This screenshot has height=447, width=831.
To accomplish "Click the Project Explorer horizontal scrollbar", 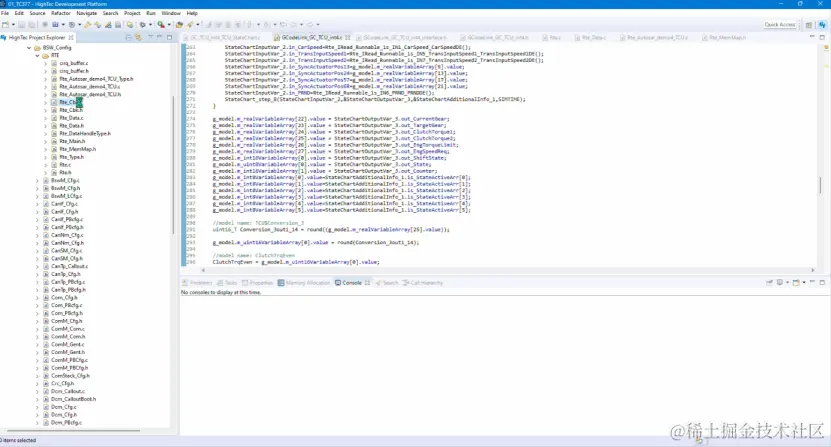I will tap(73, 431).
